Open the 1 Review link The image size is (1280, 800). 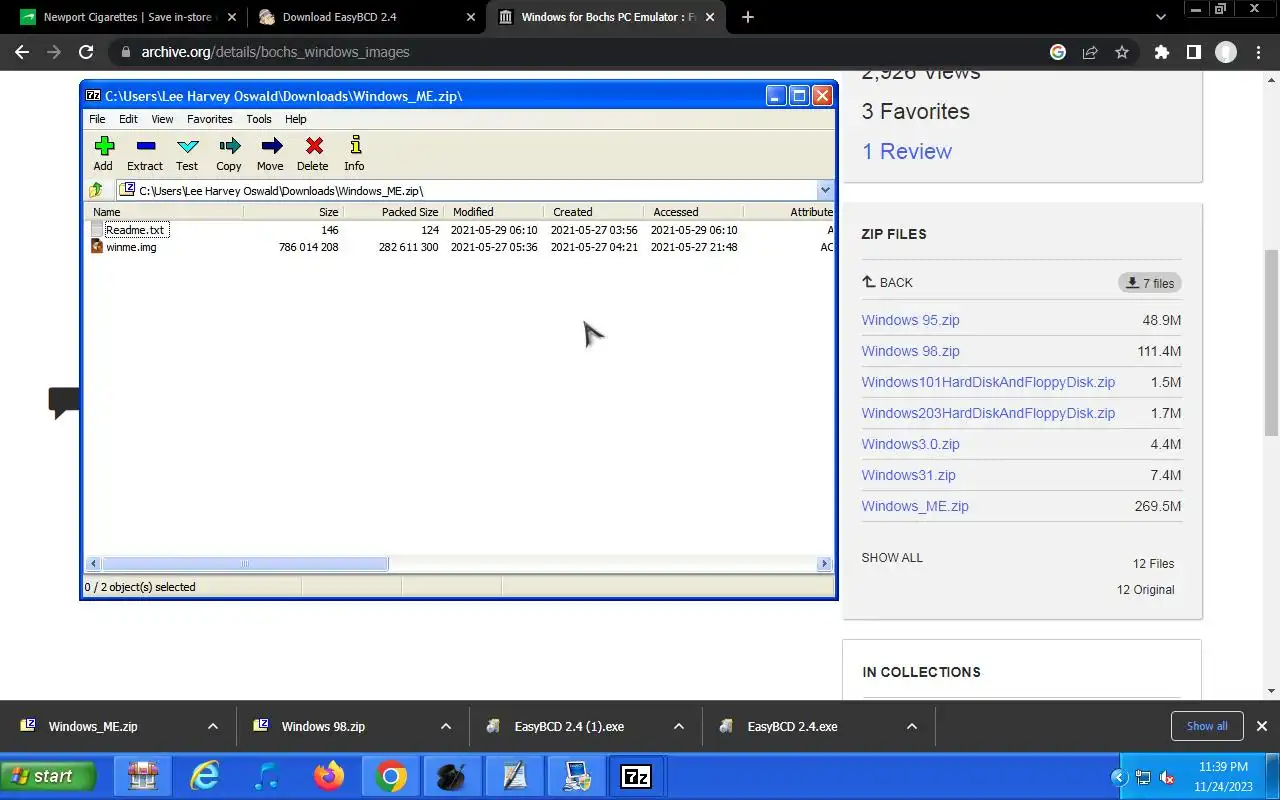pyautogui.click(x=907, y=151)
